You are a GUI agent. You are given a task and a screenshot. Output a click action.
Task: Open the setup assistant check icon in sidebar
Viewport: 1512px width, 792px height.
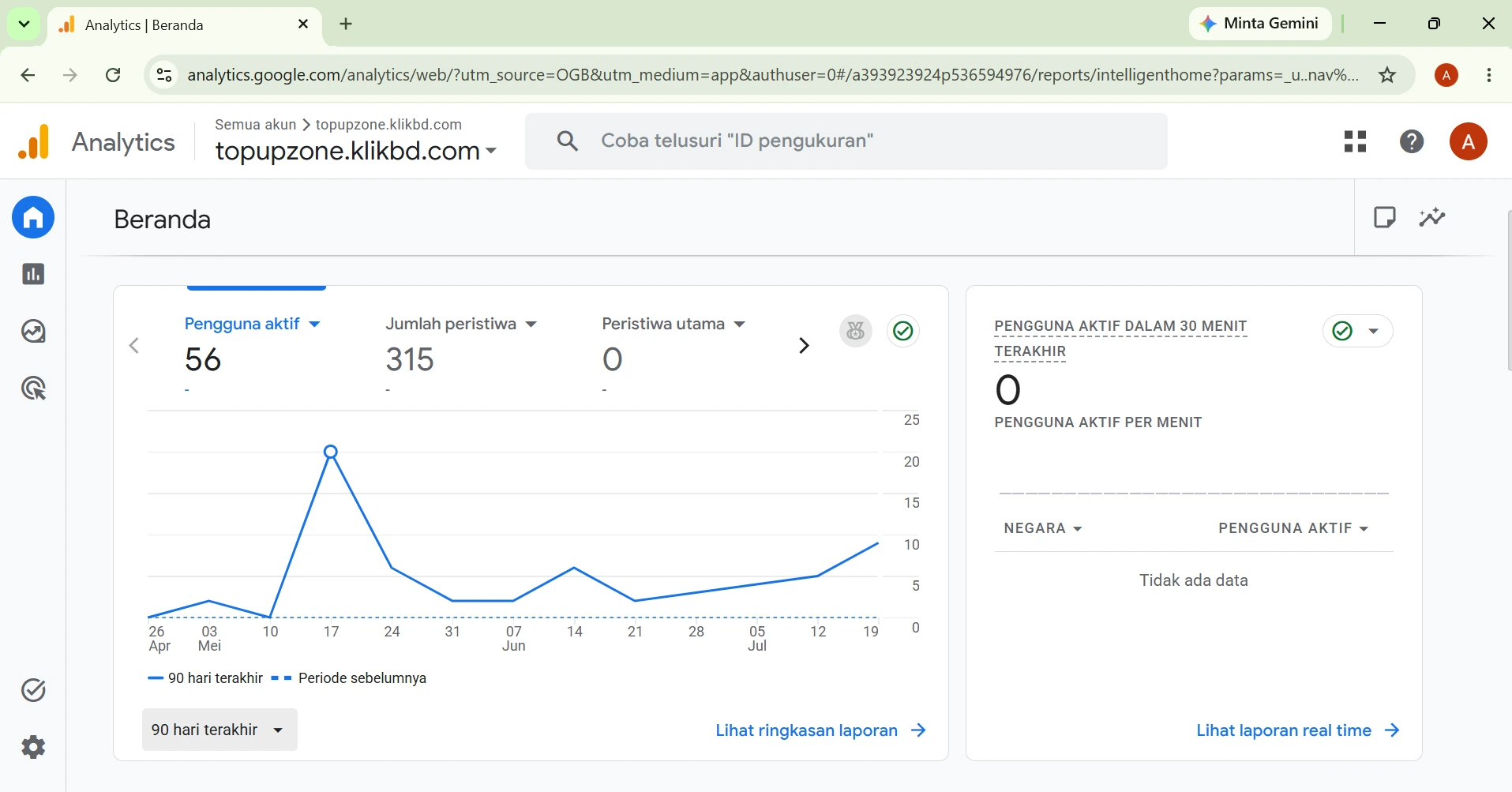[x=33, y=690]
